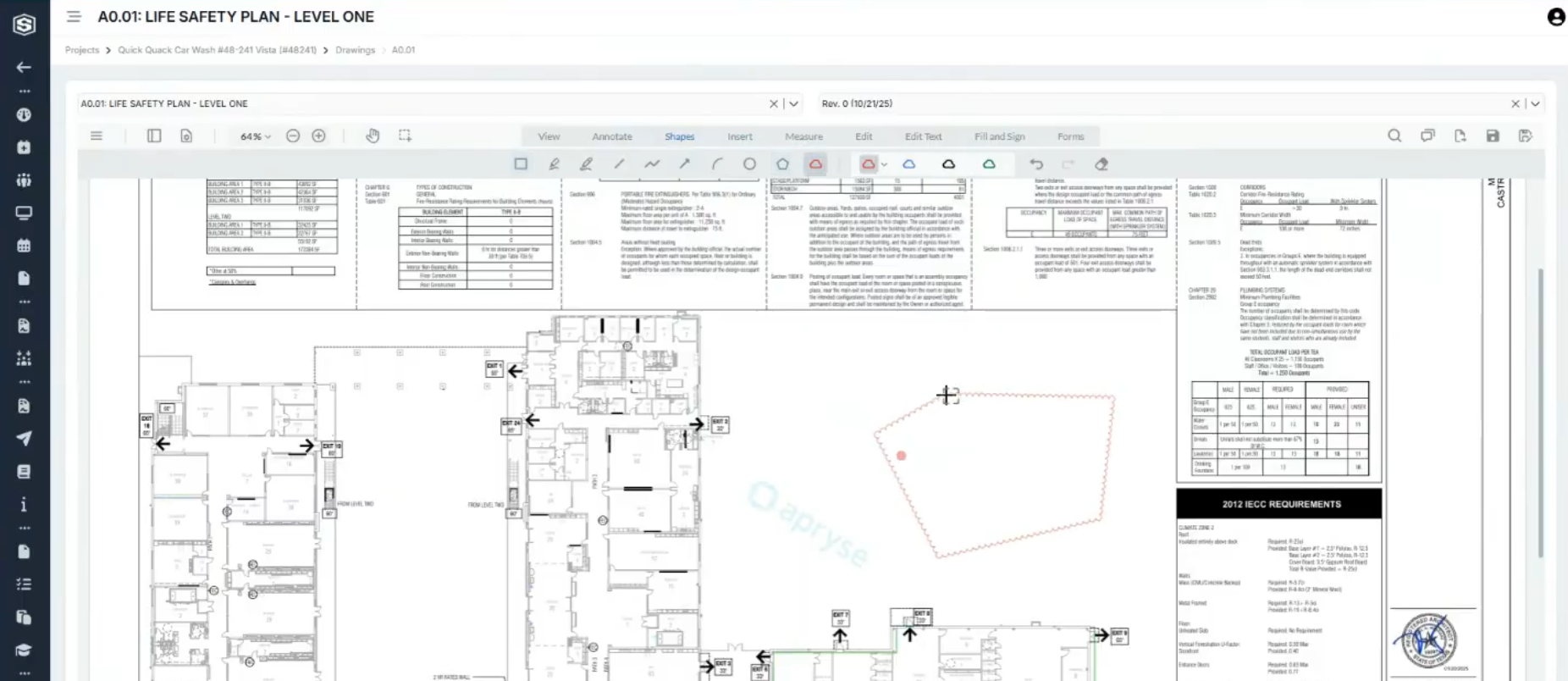Choose the blue cloud style preset

pyautogui.click(x=908, y=164)
